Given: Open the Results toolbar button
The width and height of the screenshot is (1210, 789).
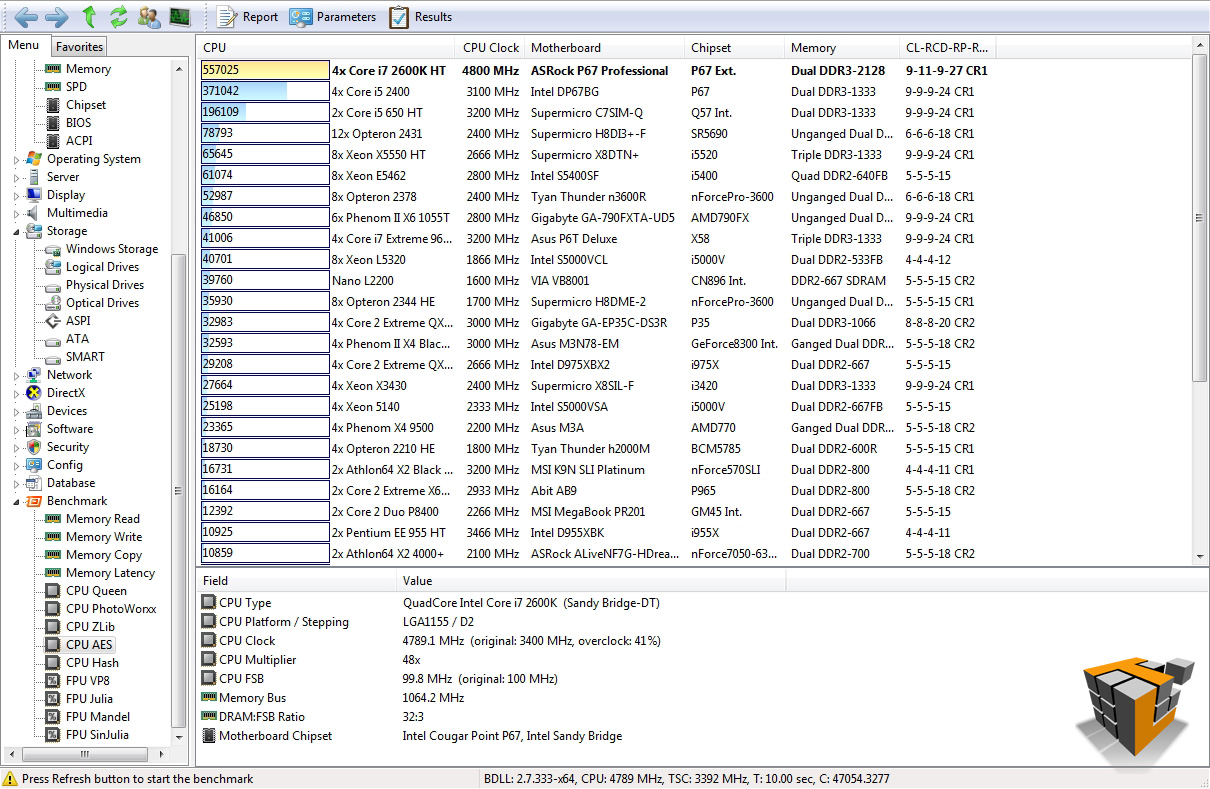Looking at the screenshot, I should pos(420,16).
